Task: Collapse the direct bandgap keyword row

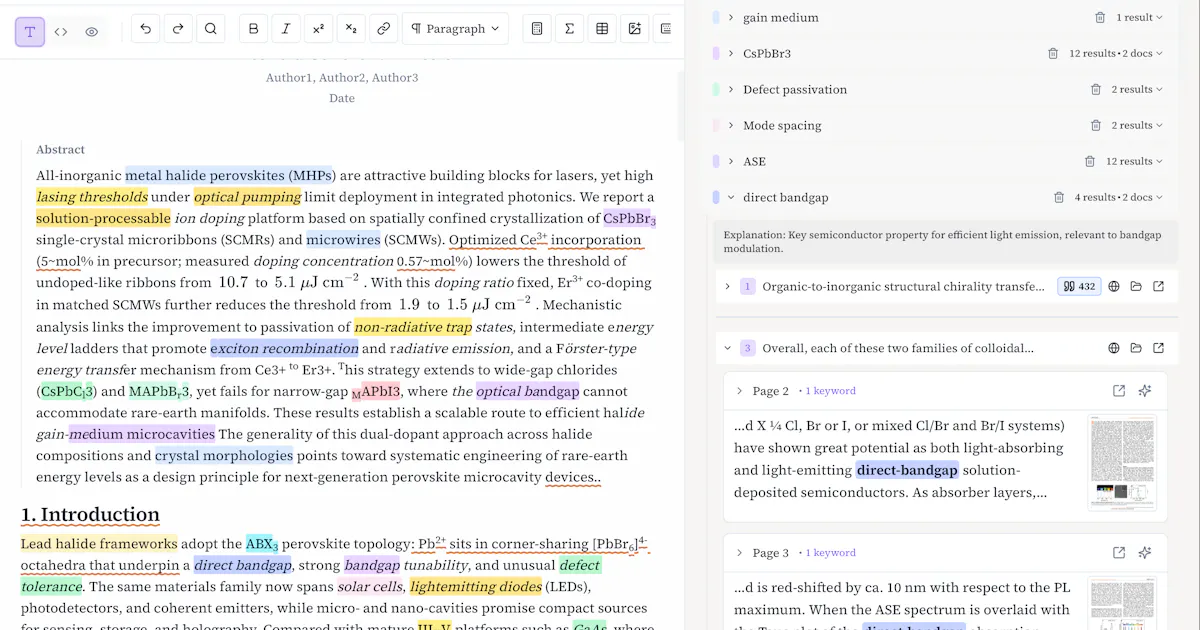Action: [x=731, y=197]
